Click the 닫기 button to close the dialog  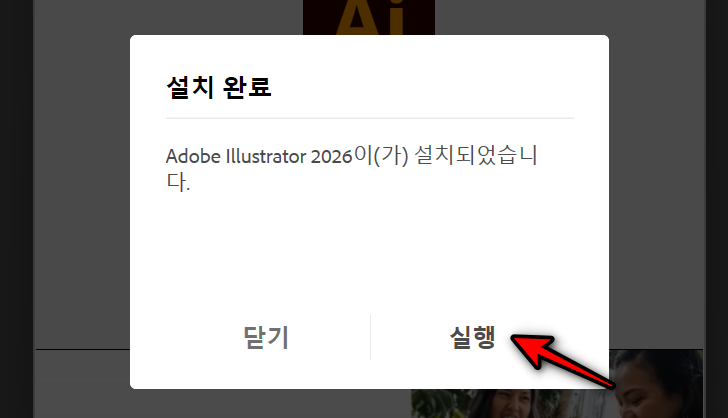266,337
